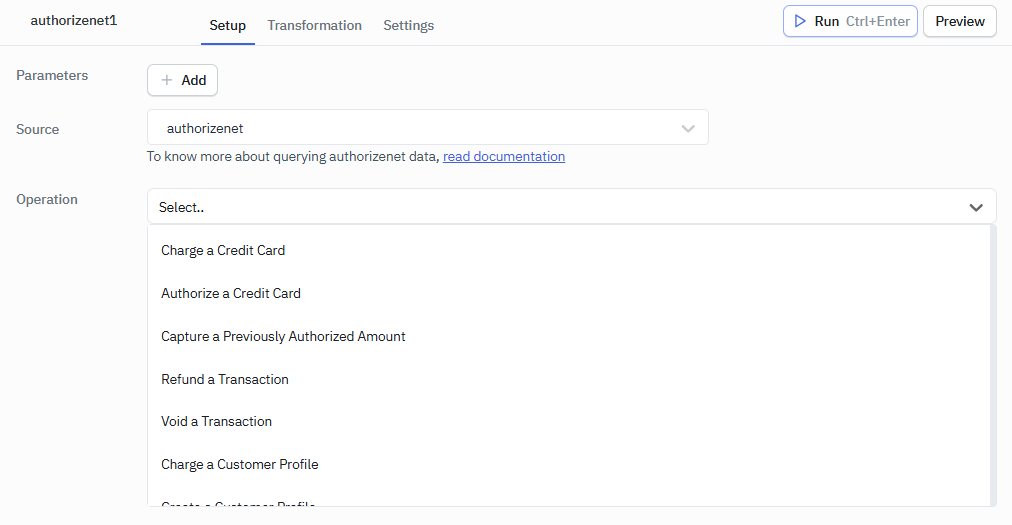This screenshot has height=525, width=1012.
Task: Click the Run play triangle icon
Action: point(800,21)
